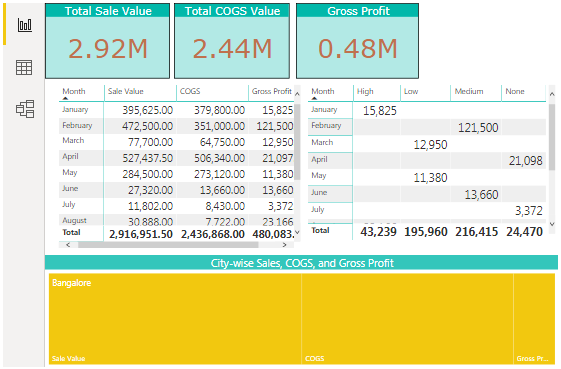Viewport: 561px width, 369px height.
Task: Click Medium value 13,660 in matrix
Action: (481, 195)
